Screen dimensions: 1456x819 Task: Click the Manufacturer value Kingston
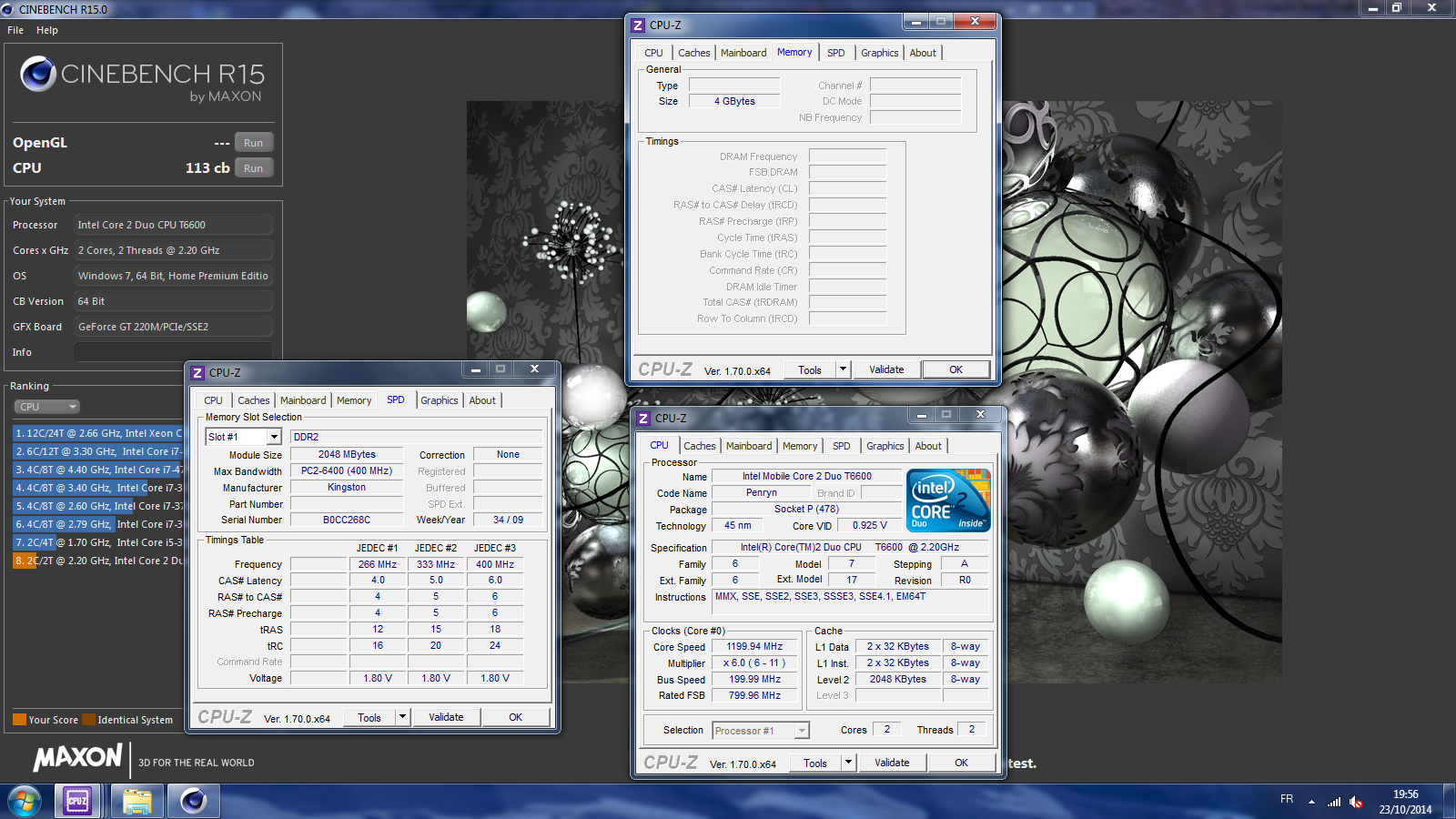[347, 487]
